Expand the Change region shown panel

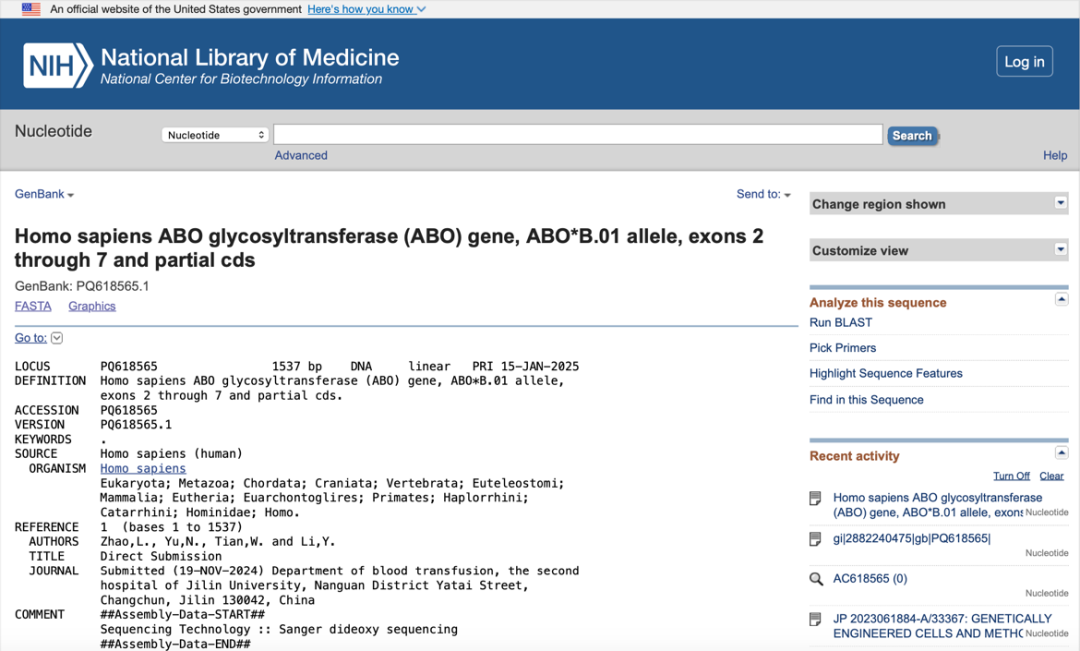[1061, 203]
